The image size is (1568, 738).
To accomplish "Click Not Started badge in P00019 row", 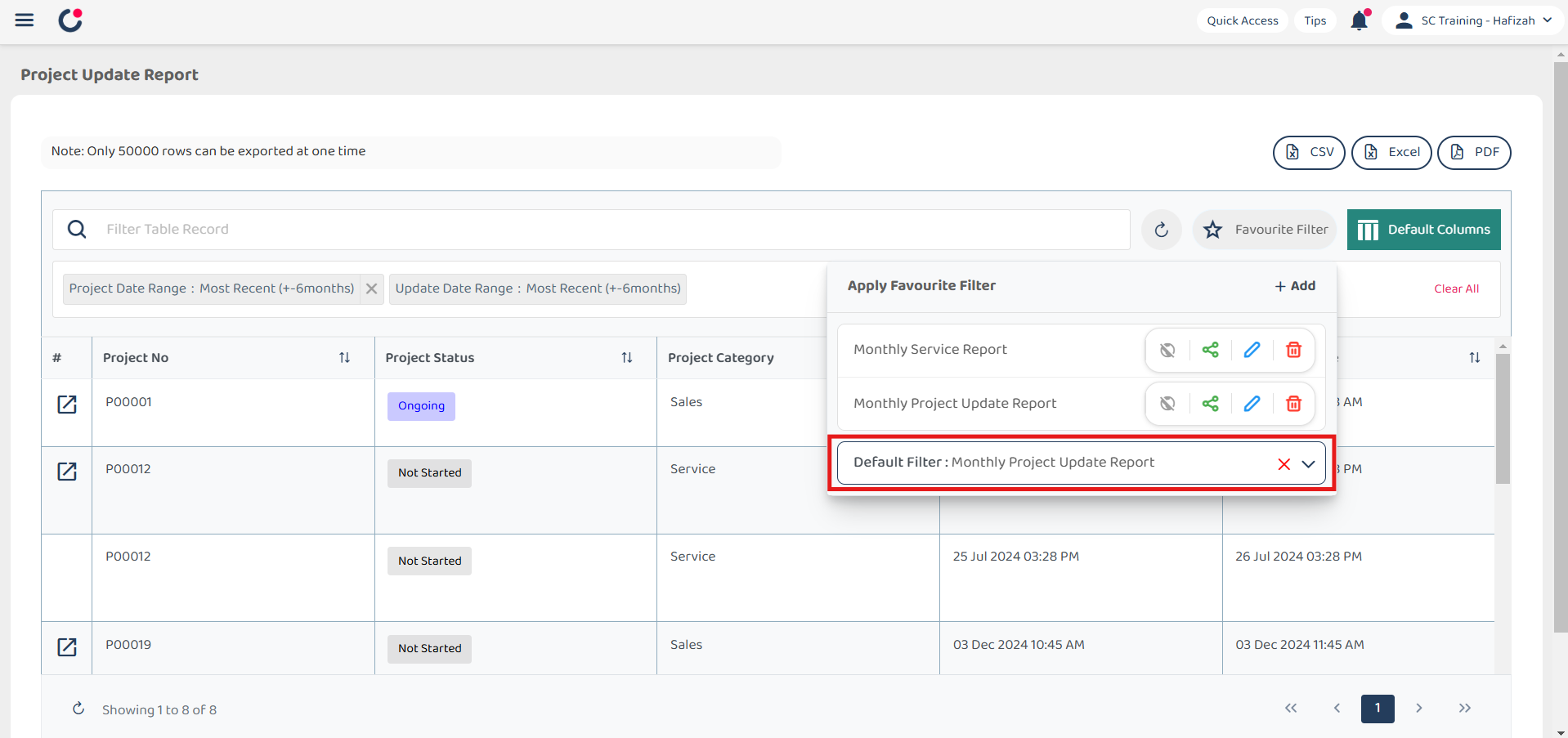I will 429,649.
